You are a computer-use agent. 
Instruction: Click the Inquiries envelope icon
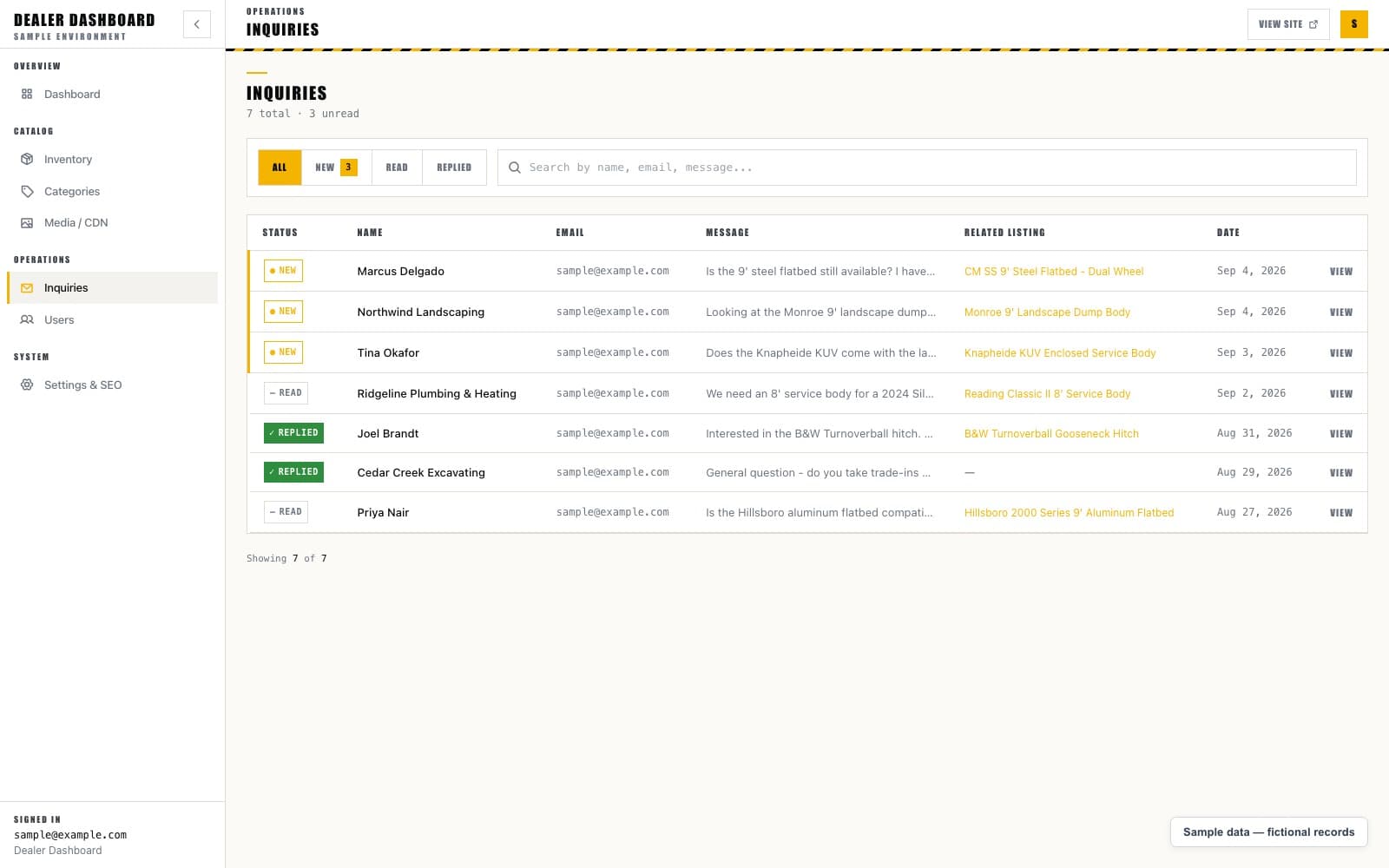click(27, 288)
